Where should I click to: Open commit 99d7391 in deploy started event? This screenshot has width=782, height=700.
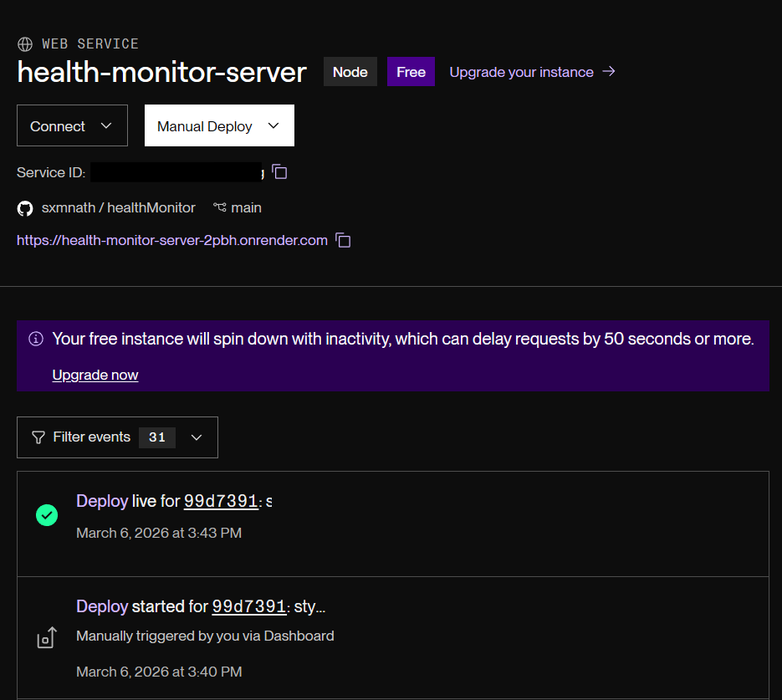249,606
